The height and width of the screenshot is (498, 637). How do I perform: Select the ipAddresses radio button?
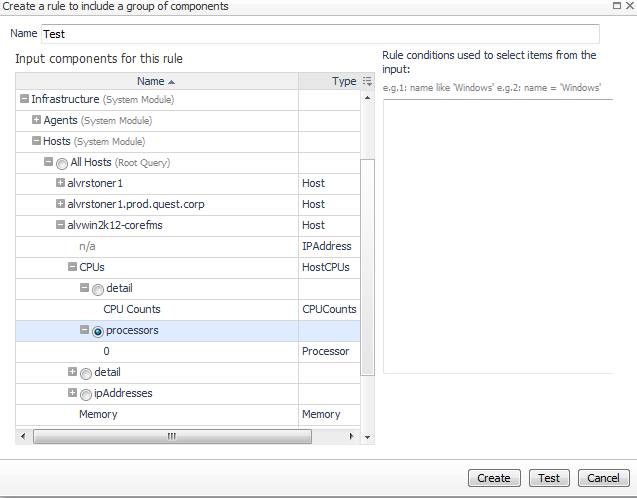tap(86, 394)
